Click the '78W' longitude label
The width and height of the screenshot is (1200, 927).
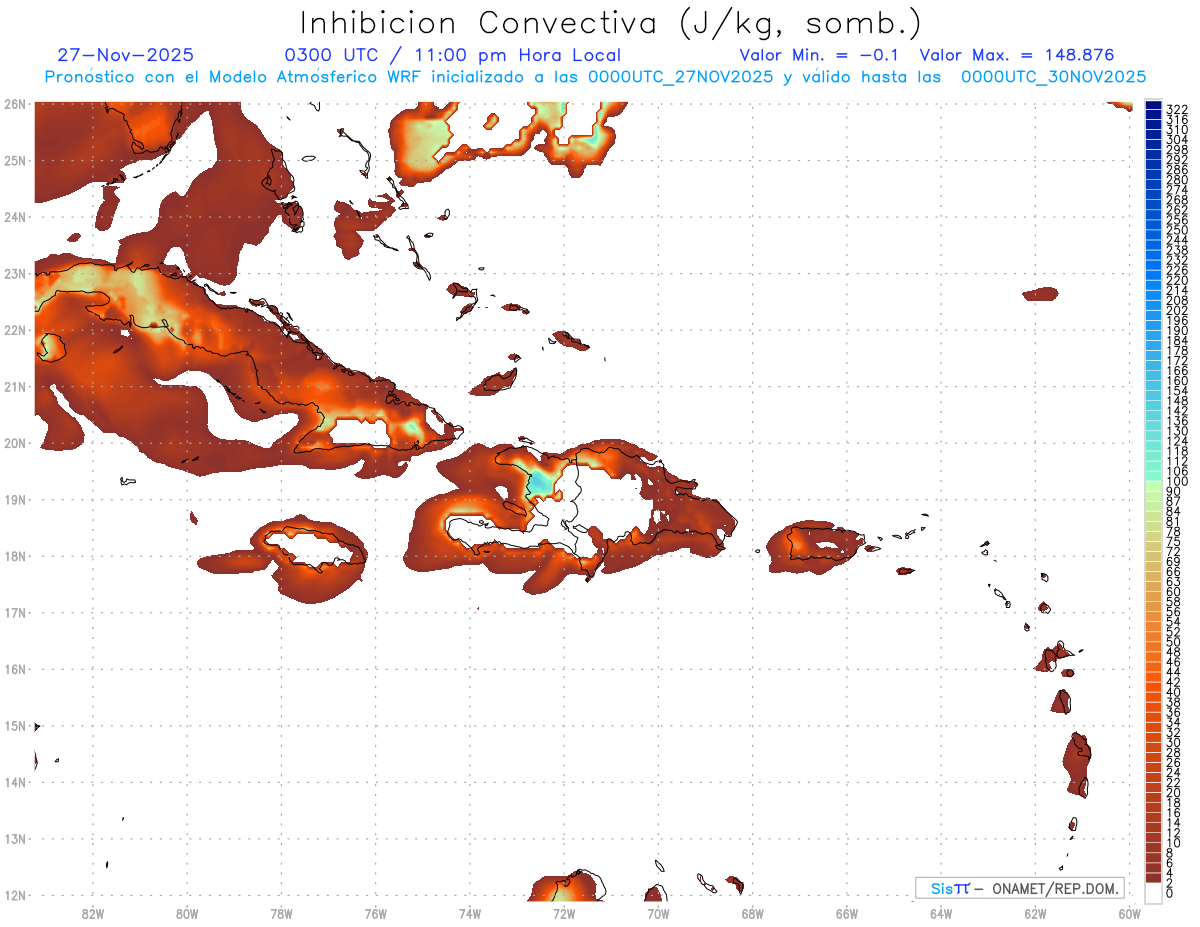[281, 913]
